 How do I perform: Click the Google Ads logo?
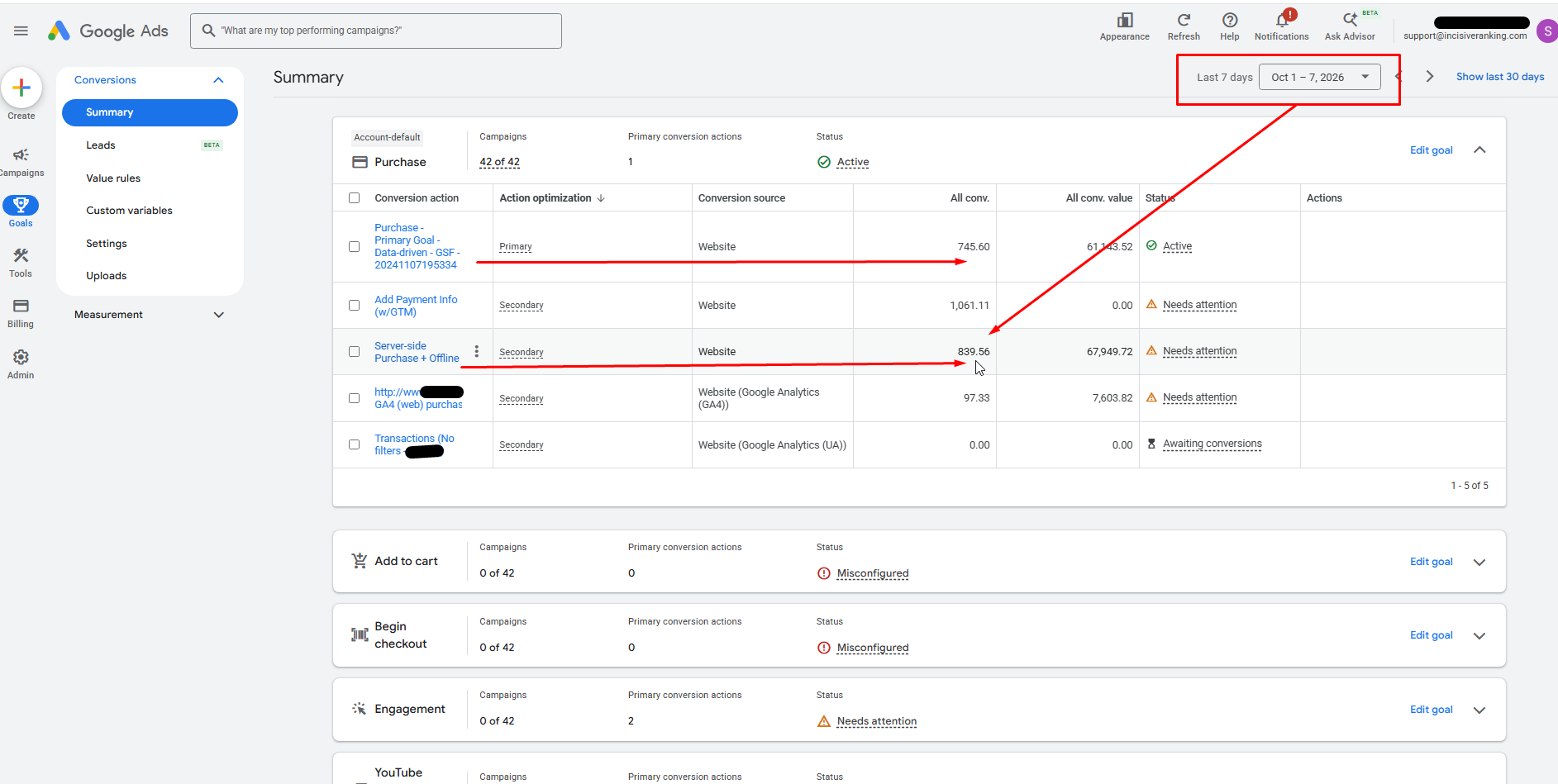click(107, 31)
